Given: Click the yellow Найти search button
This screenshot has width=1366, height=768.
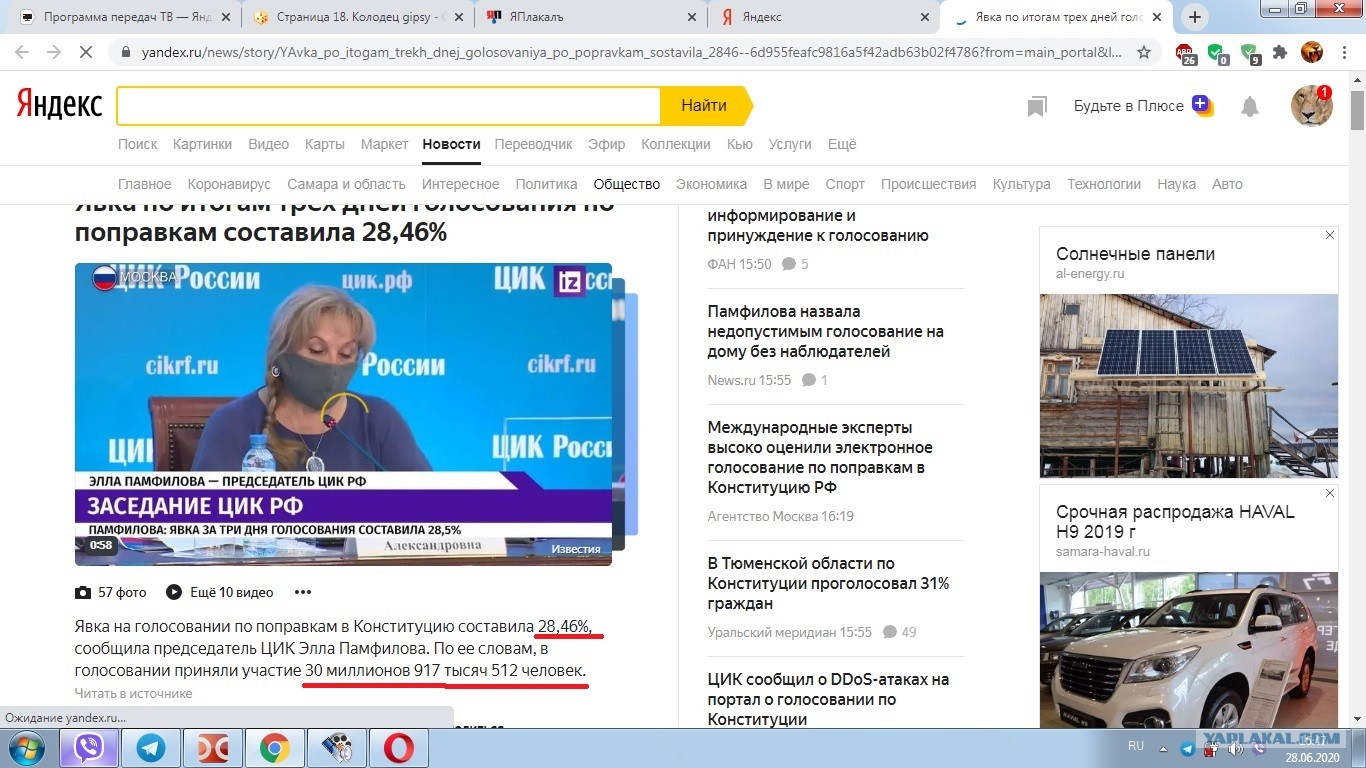Looking at the screenshot, I should (705, 105).
